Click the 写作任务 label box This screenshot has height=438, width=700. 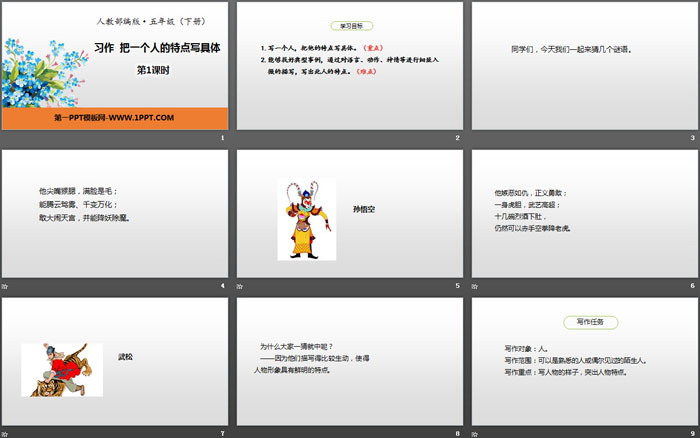point(583,322)
